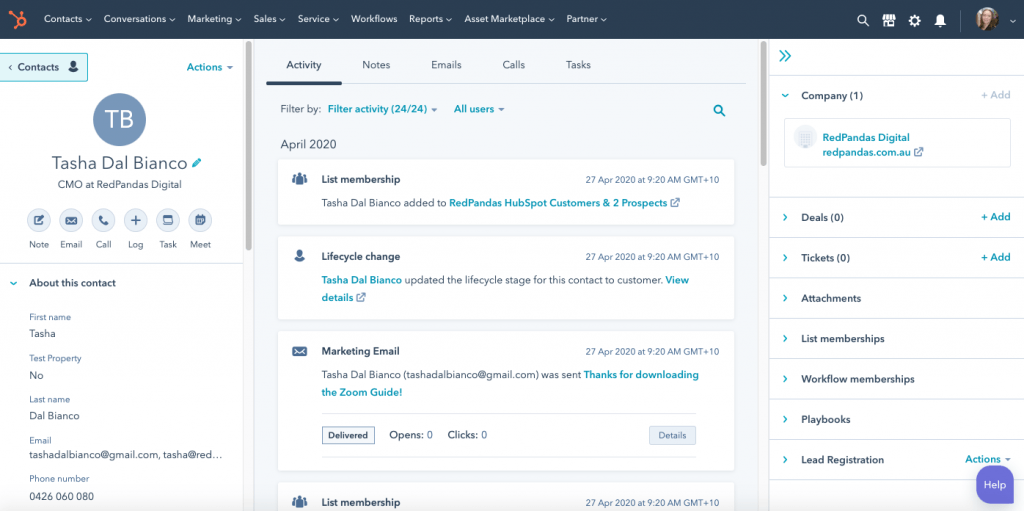
Task: Open the RedPandas Digital company link
Action: click(x=866, y=137)
